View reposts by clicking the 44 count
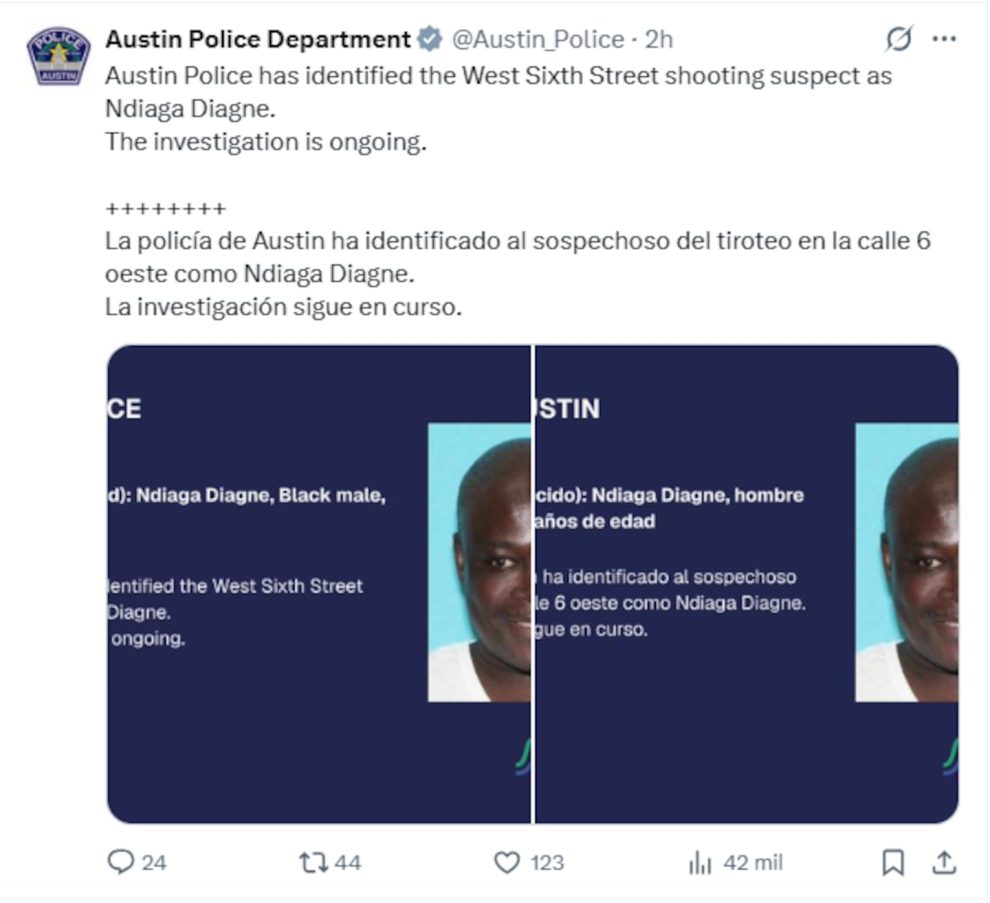Image resolution: width=990 pixels, height=903 pixels. 349,861
